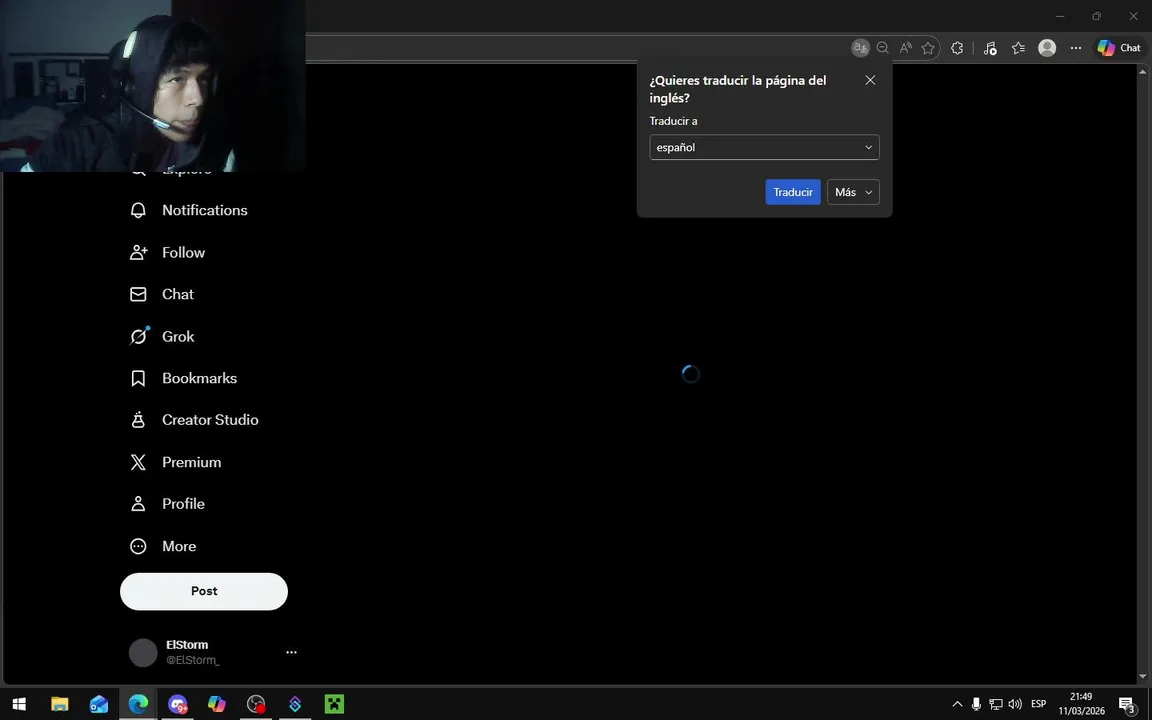Open the browser Extensions icon
The width and height of the screenshot is (1152, 720).
click(x=957, y=48)
